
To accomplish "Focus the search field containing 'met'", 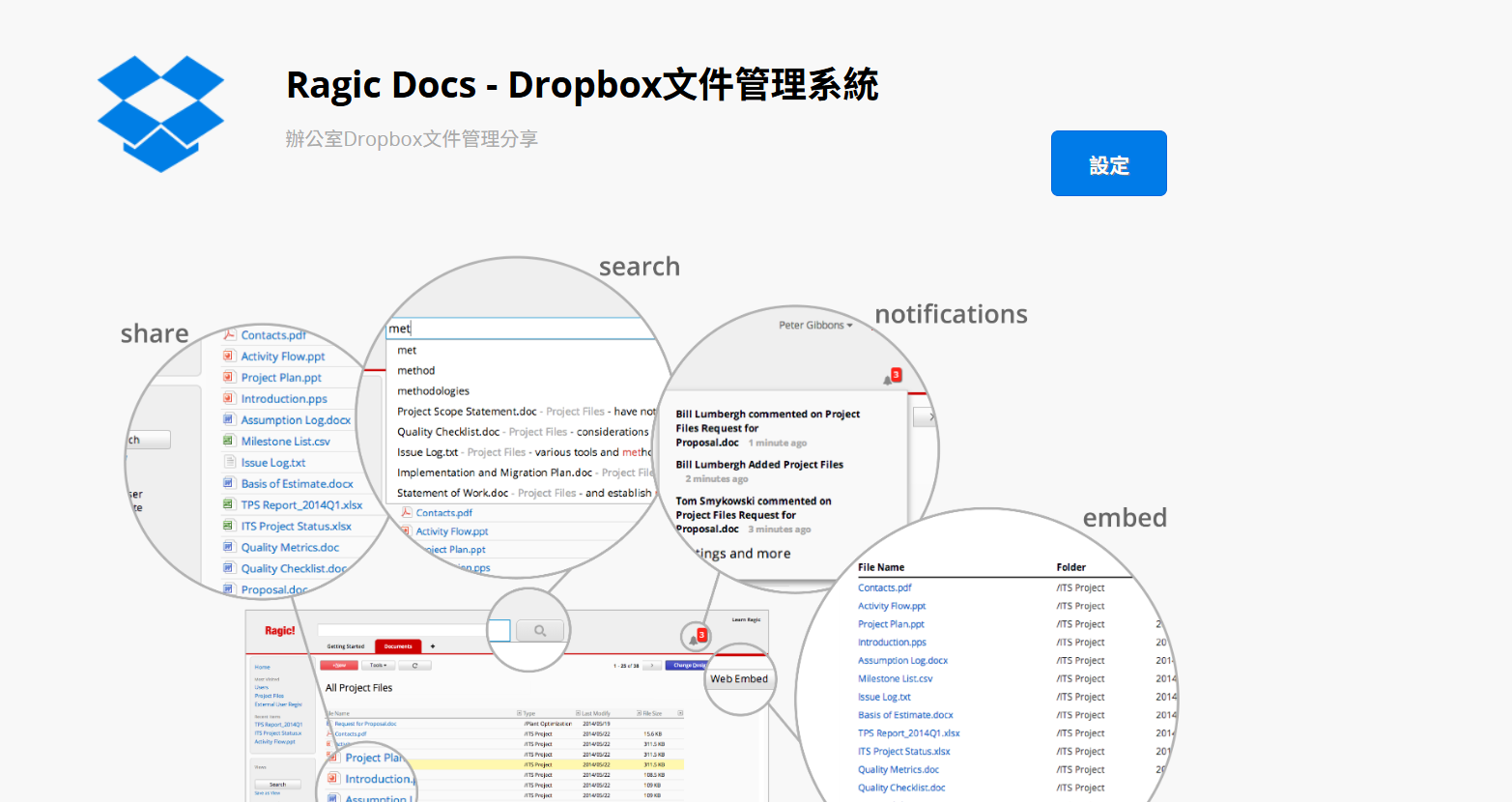I will [x=522, y=329].
